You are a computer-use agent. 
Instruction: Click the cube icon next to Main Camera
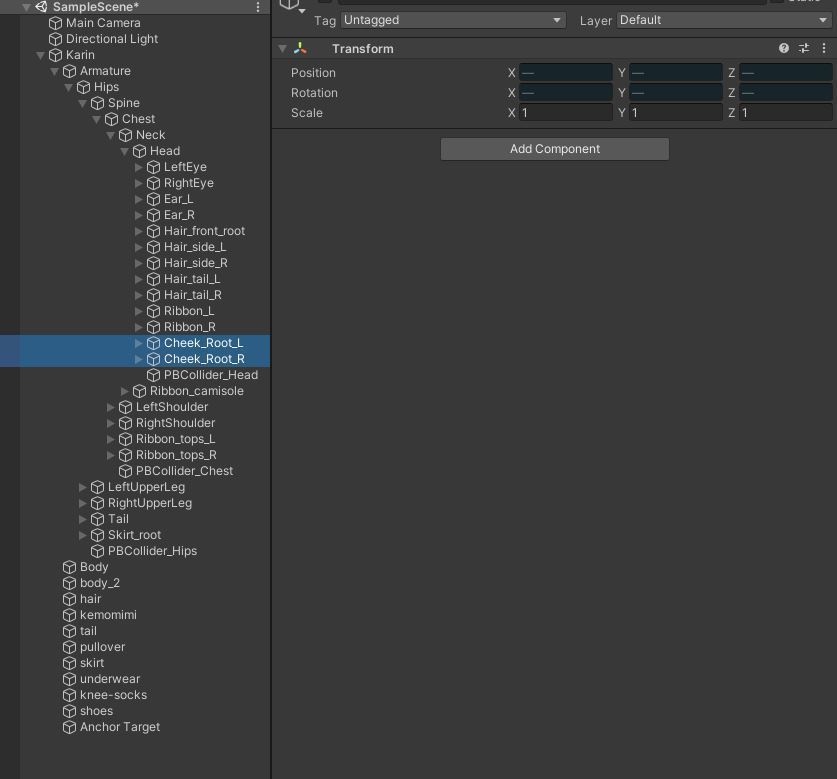(56, 23)
